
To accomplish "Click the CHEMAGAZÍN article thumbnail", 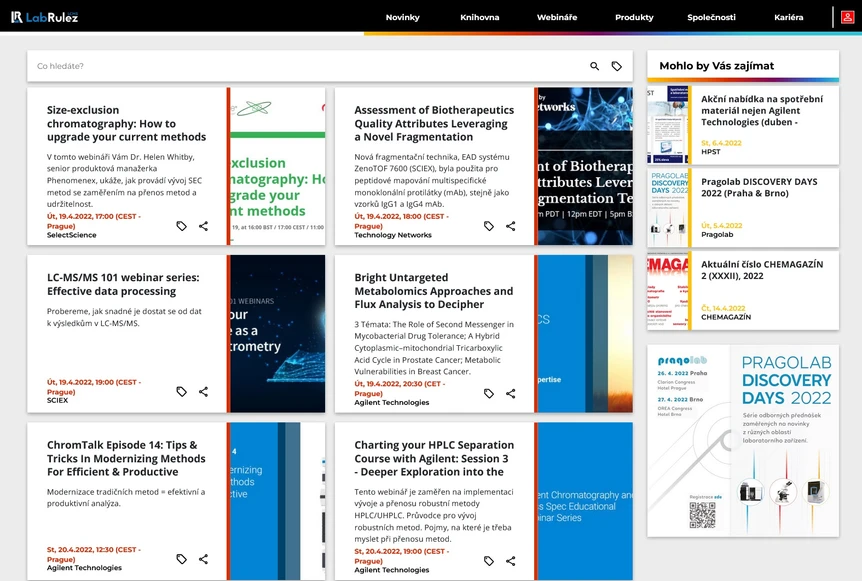I will [x=667, y=290].
